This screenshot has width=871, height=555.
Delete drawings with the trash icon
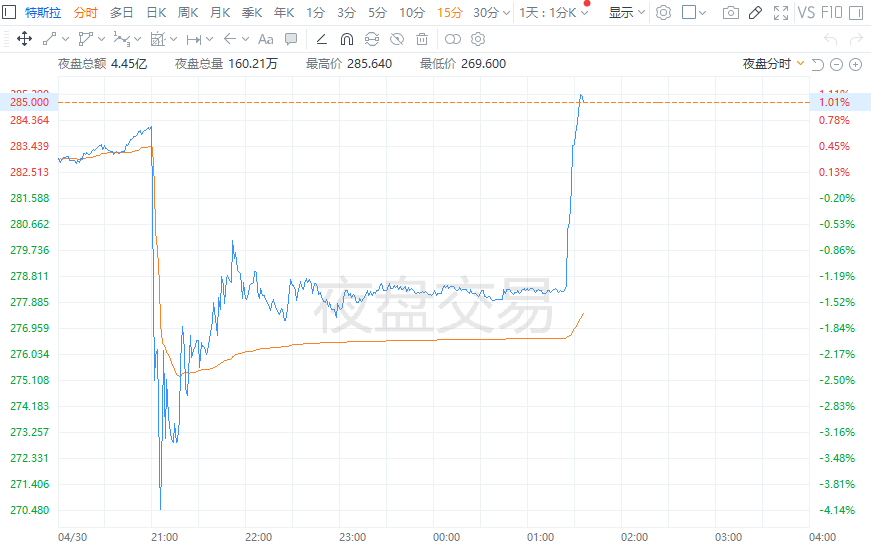[422, 39]
